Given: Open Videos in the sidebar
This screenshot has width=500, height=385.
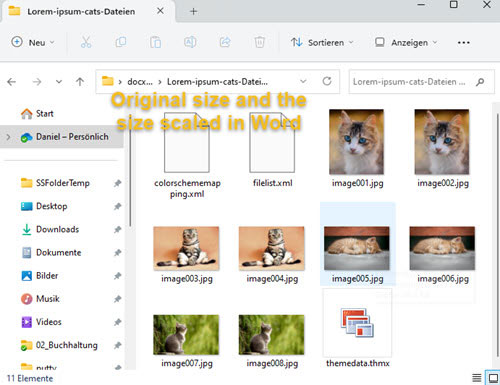Looking at the screenshot, I should click(x=41, y=322).
